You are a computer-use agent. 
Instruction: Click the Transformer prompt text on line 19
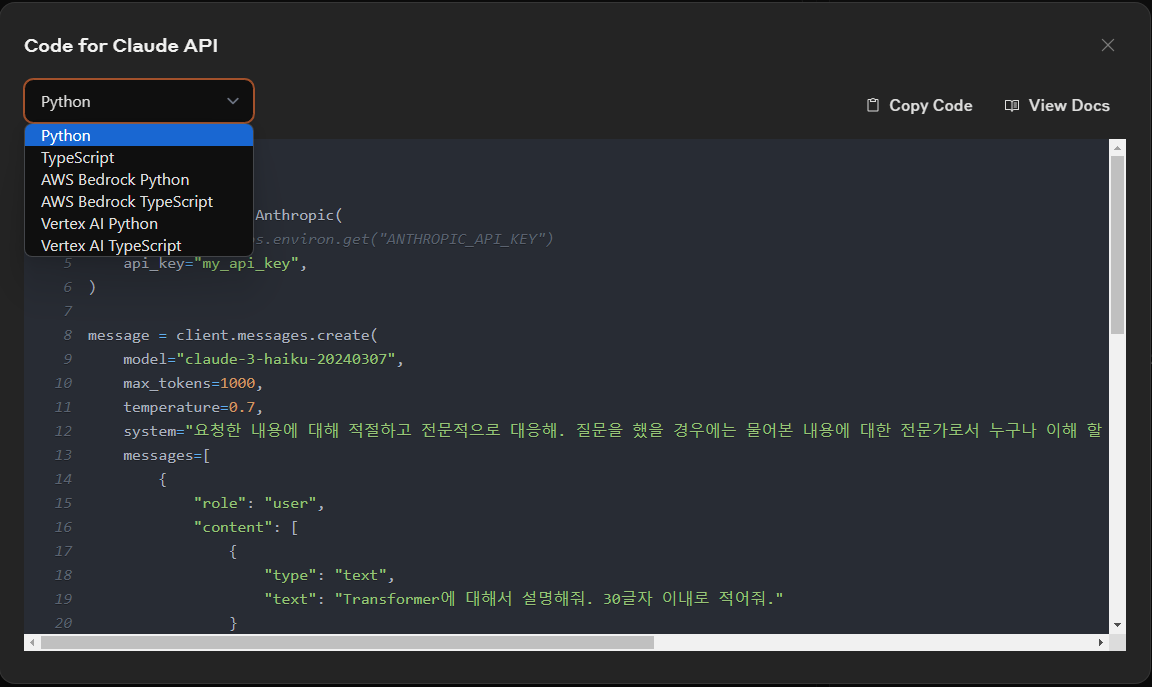coord(559,599)
